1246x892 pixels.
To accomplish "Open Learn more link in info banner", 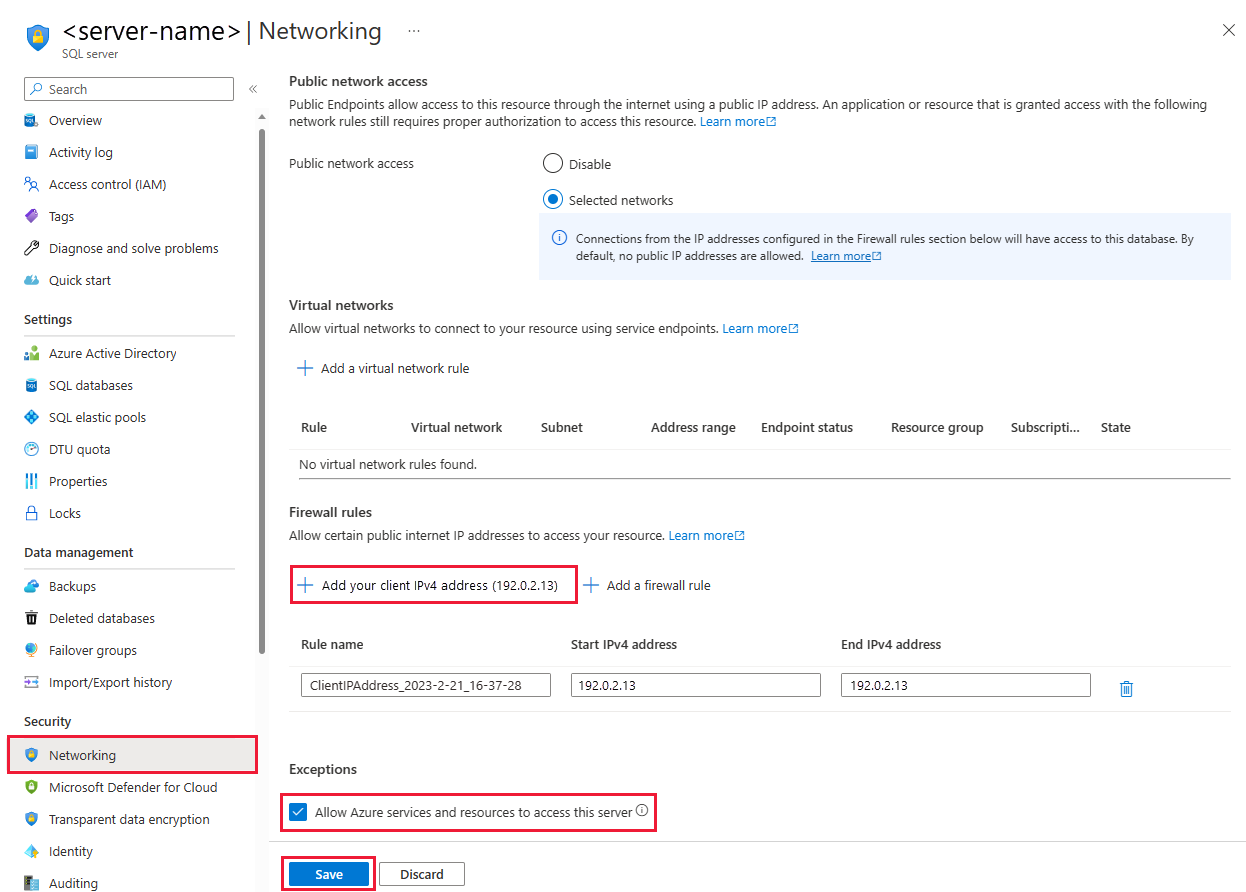I will (846, 256).
